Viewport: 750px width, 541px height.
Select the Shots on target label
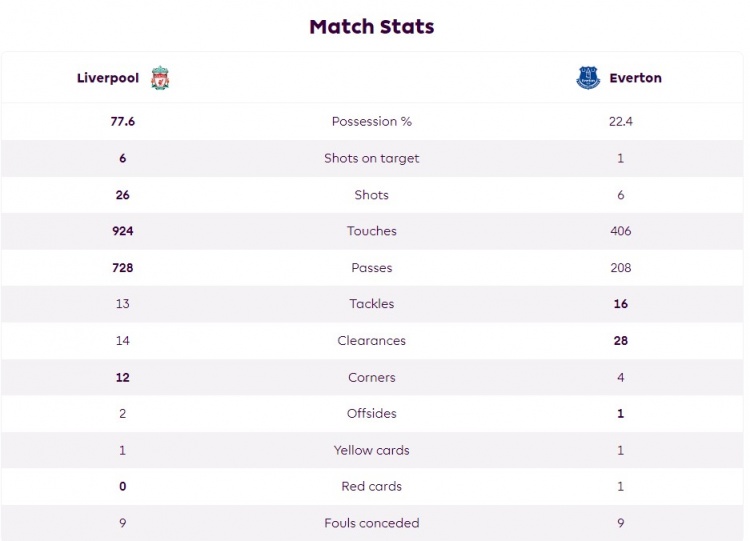372,158
